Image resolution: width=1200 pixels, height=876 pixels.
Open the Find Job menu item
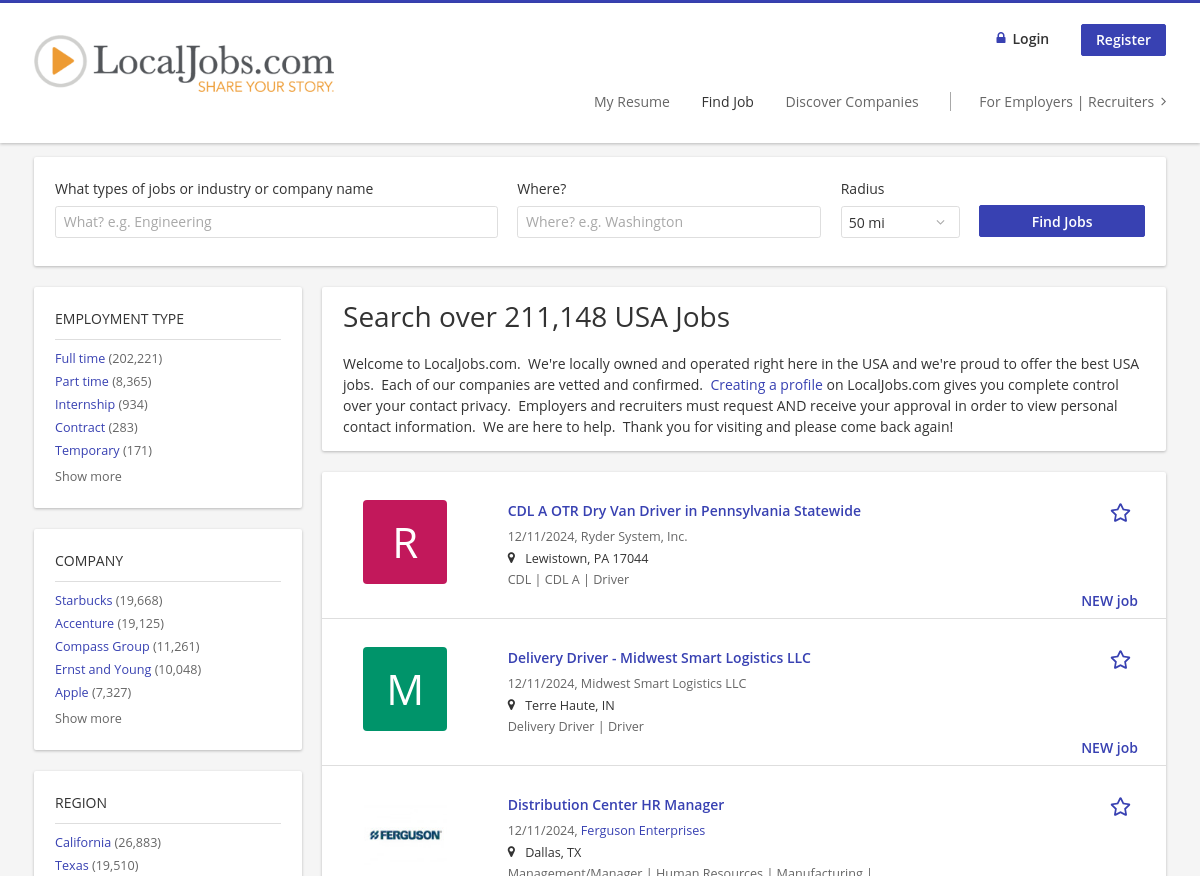point(727,102)
